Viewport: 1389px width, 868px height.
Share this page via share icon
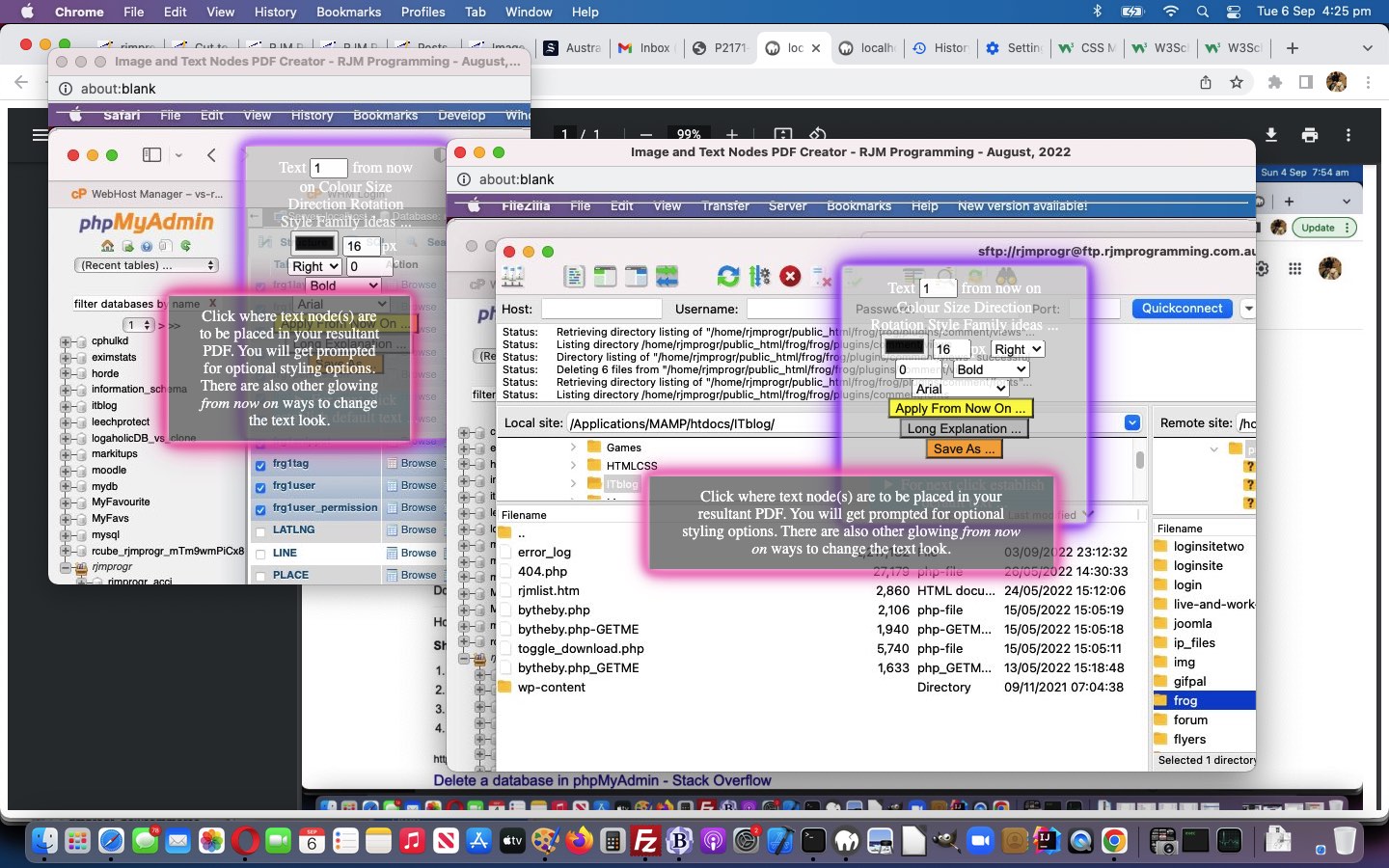point(1206,83)
